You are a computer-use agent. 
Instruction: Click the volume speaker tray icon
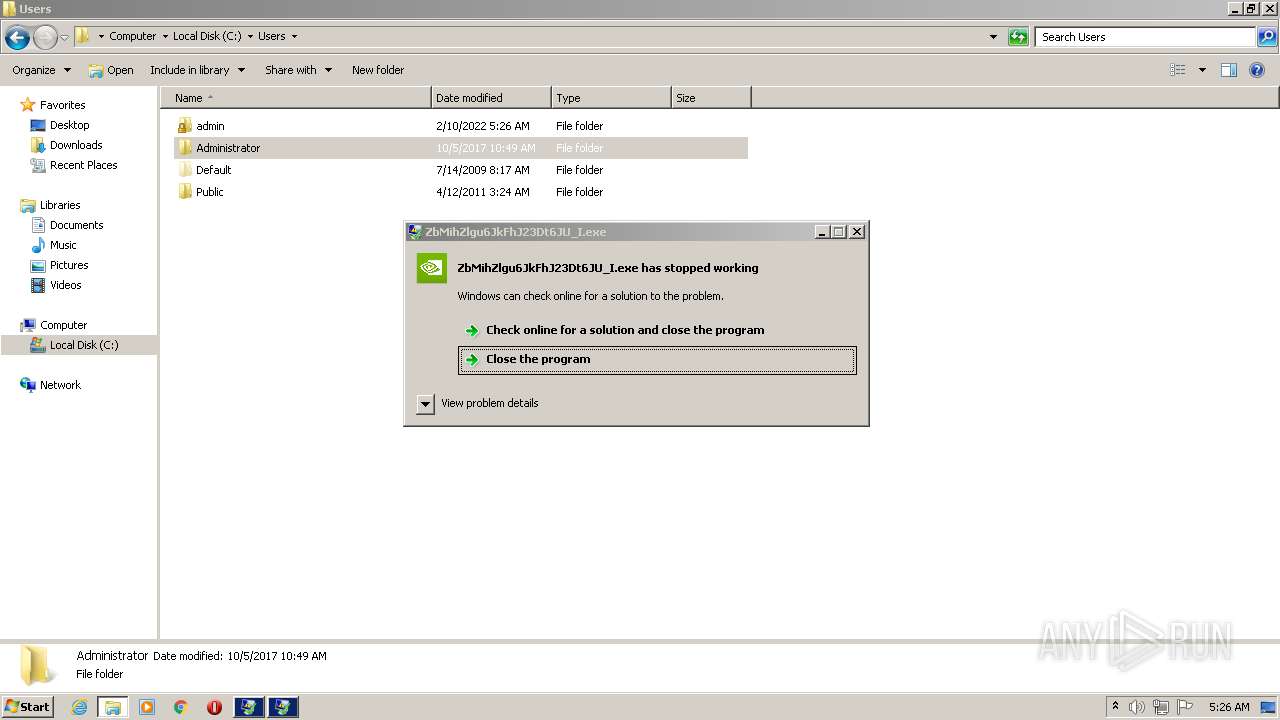click(1136, 707)
